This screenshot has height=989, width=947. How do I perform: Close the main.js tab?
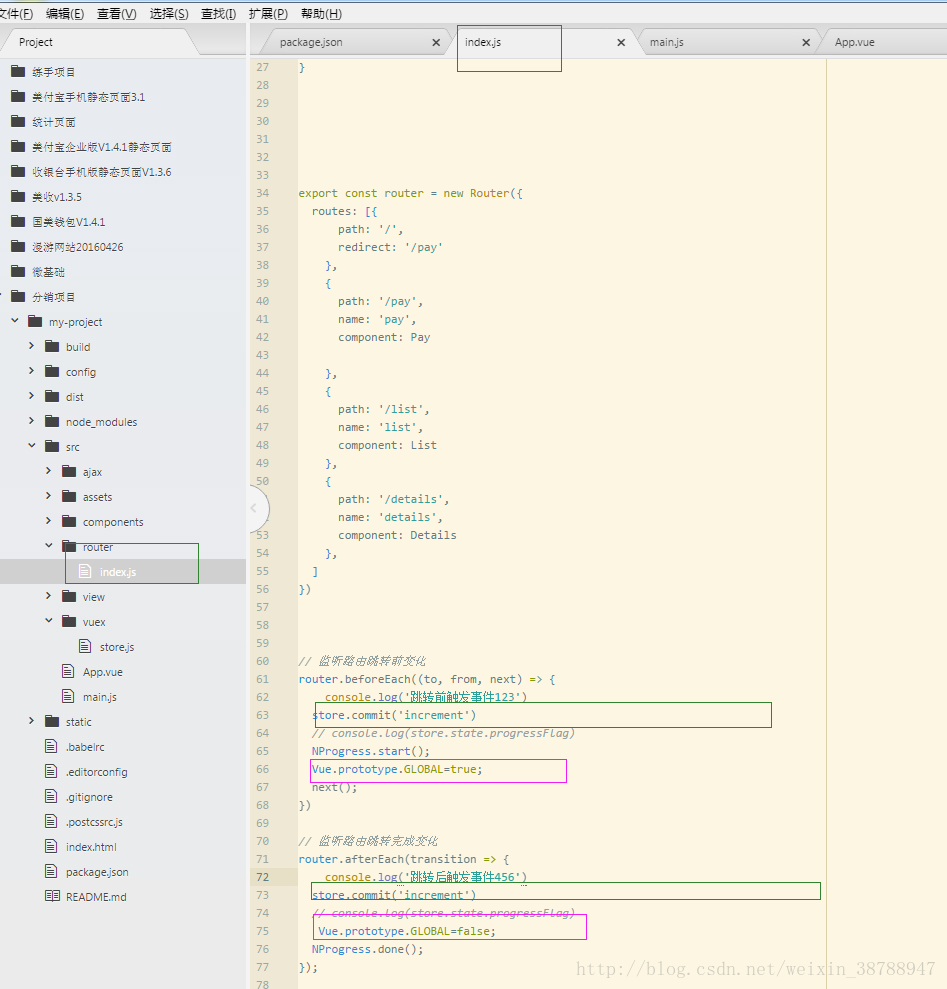[x=806, y=42]
